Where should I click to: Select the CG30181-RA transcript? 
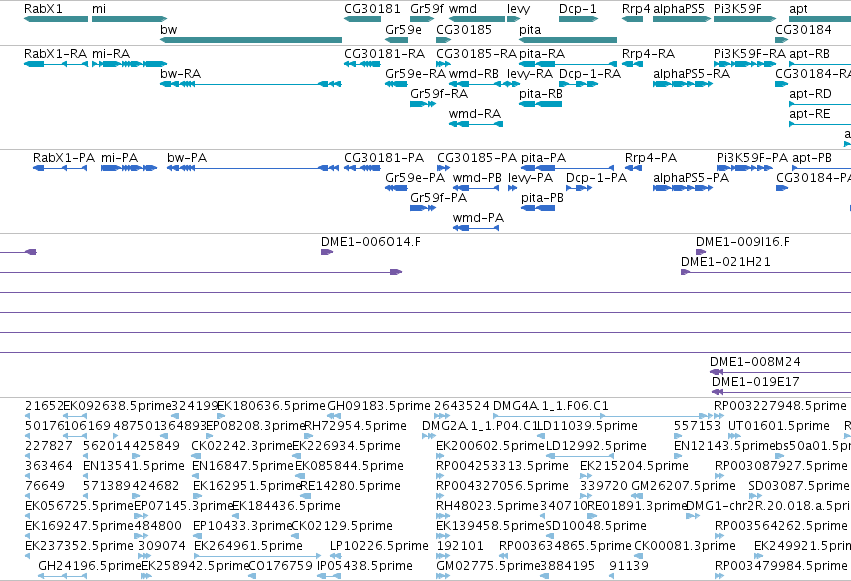(363, 64)
